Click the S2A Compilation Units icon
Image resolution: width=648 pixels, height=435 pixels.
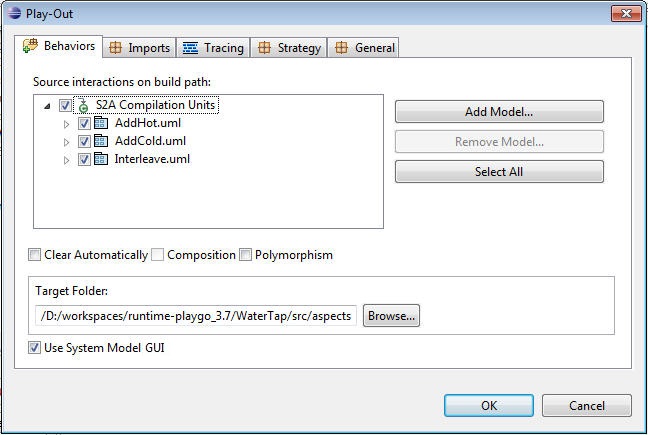pos(83,105)
